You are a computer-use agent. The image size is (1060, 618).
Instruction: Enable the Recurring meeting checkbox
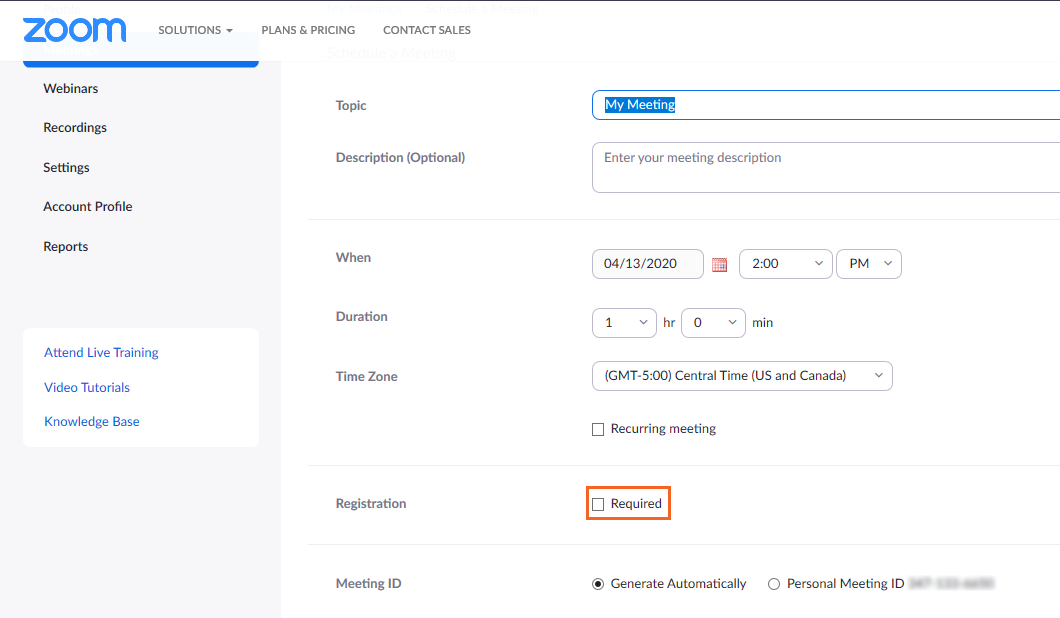pos(597,428)
